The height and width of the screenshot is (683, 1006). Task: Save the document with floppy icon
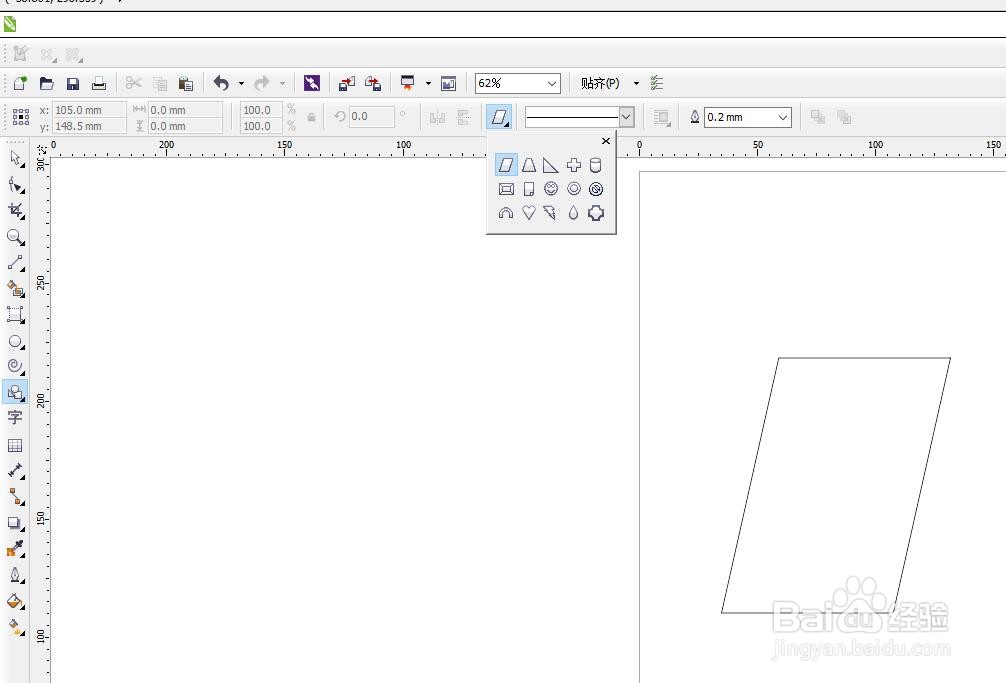point(72,83)
